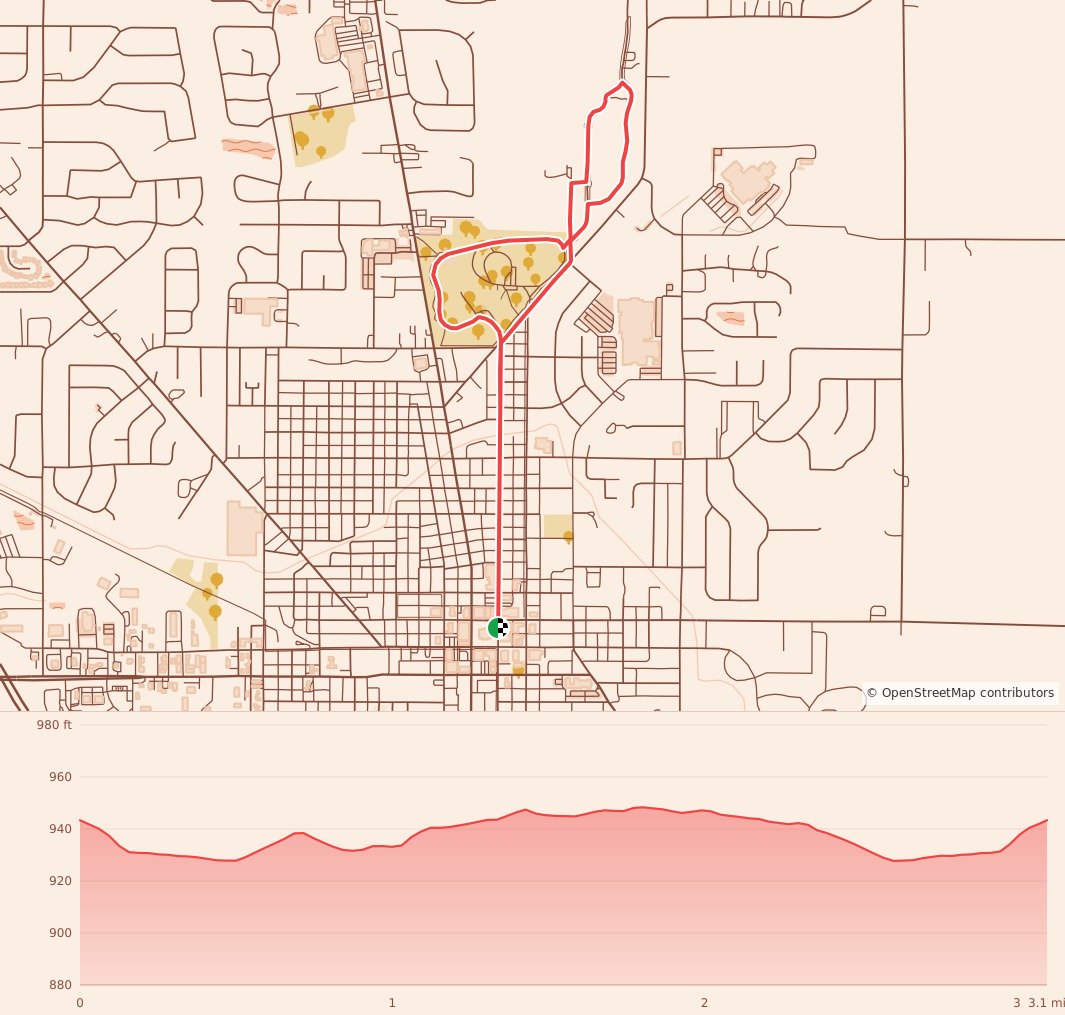
Task: Click the northernmost tip of the red route
Action: [x=623, y=83]
